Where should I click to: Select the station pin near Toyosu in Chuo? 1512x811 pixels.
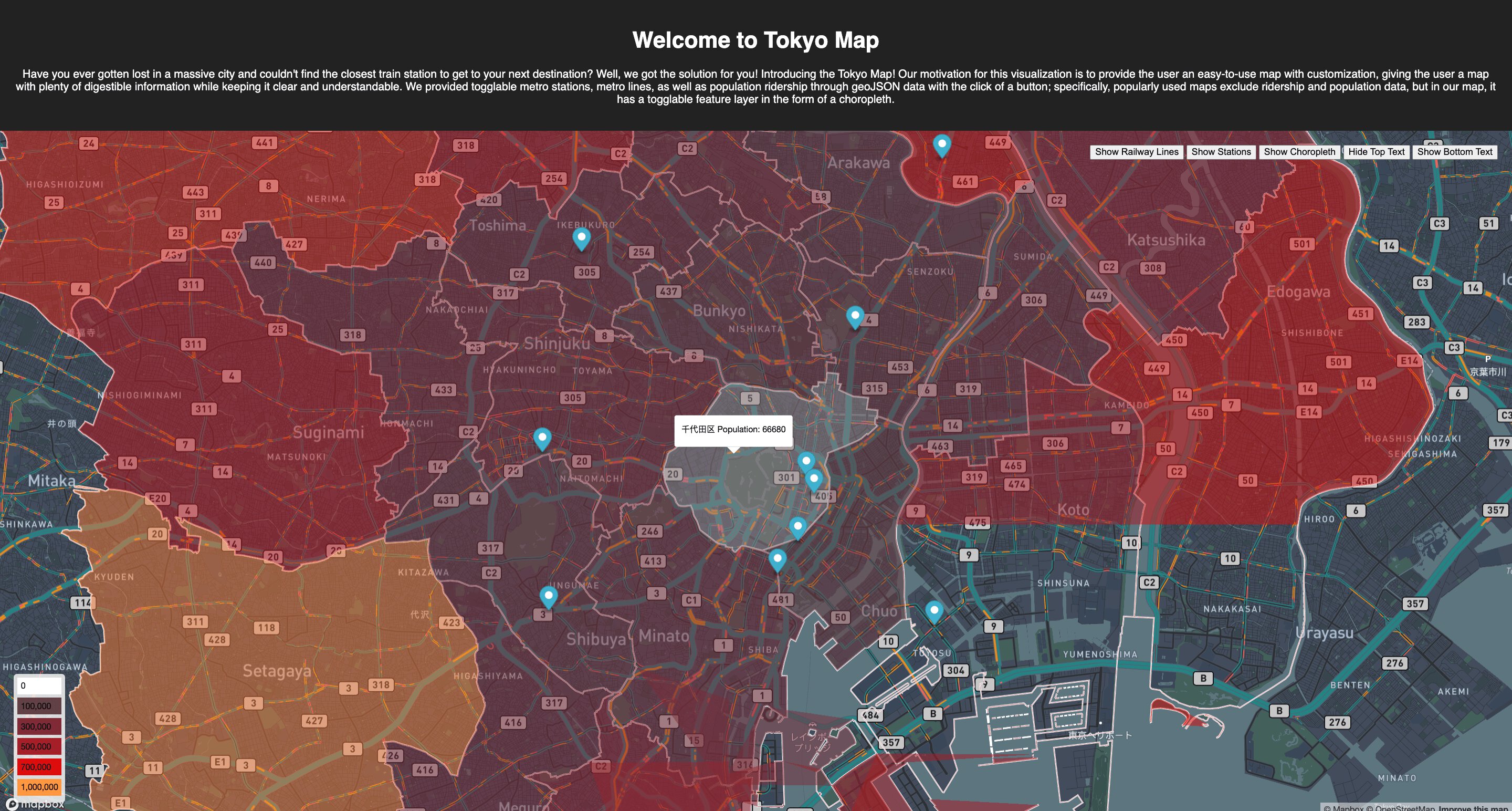click(x=934, y=611)
